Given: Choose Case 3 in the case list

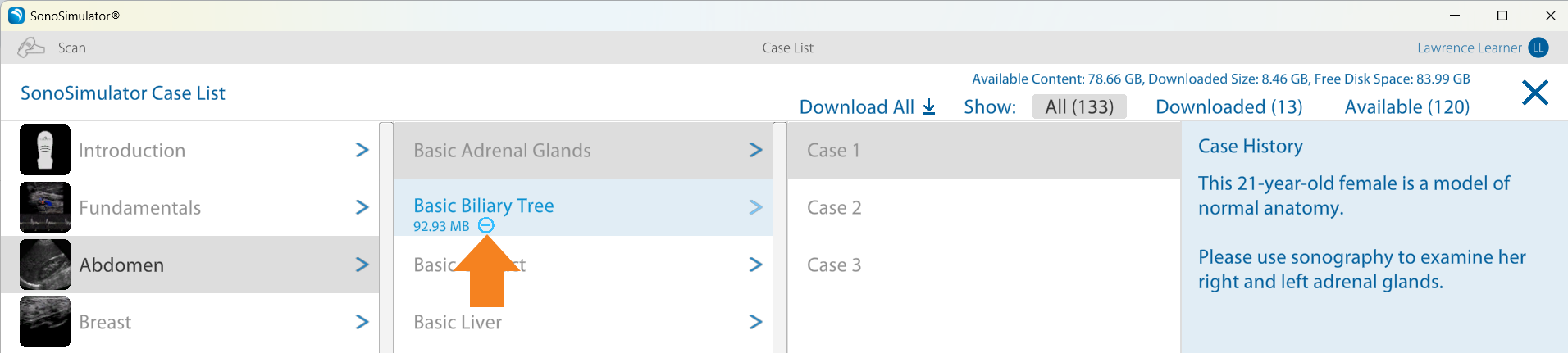Looking at the screenshot, I should click(834, 265).
